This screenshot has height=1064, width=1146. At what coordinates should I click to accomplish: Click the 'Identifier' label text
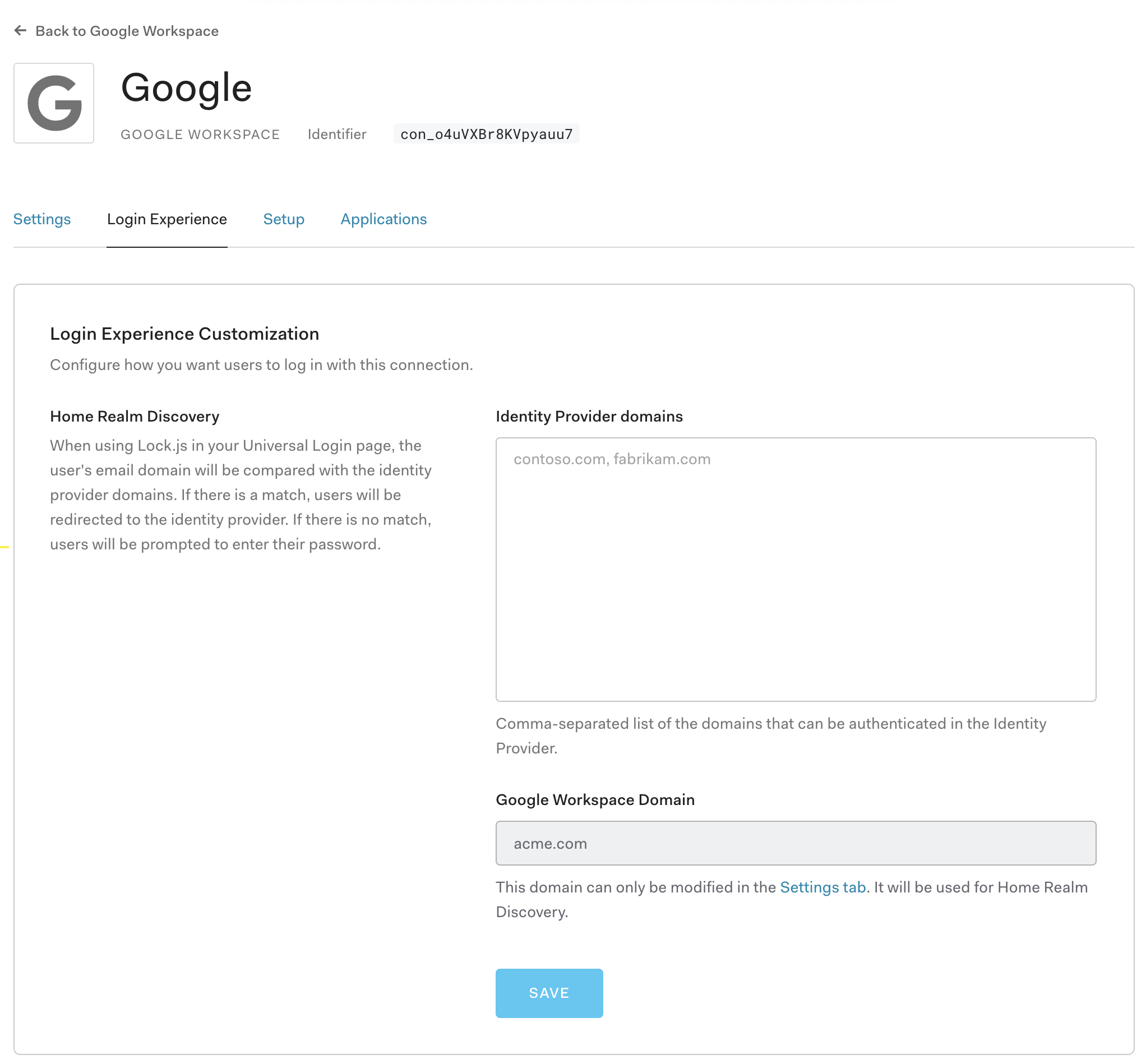pyautogui.click(x=336, y=135)
